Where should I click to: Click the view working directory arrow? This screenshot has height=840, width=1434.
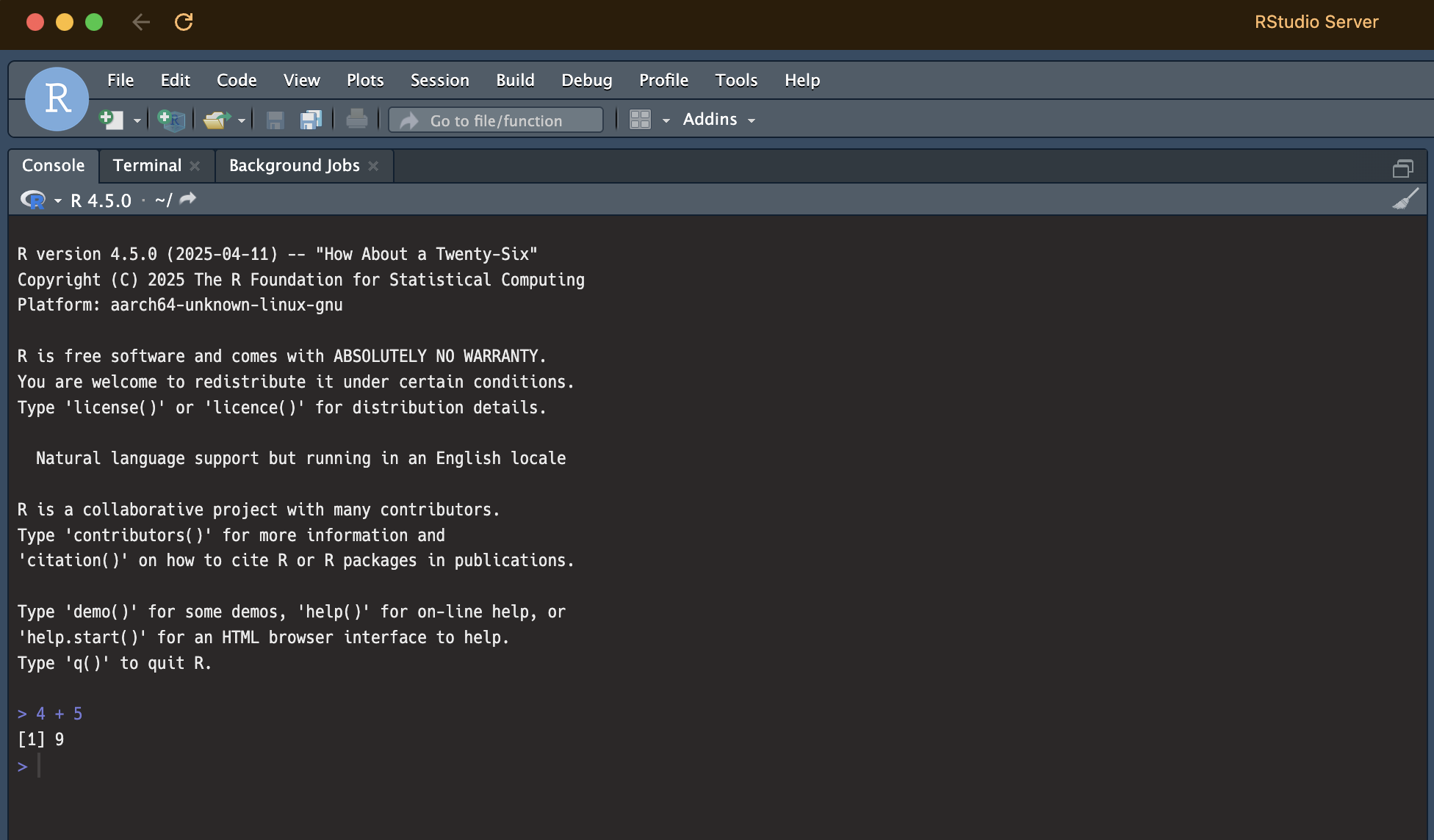188,199
